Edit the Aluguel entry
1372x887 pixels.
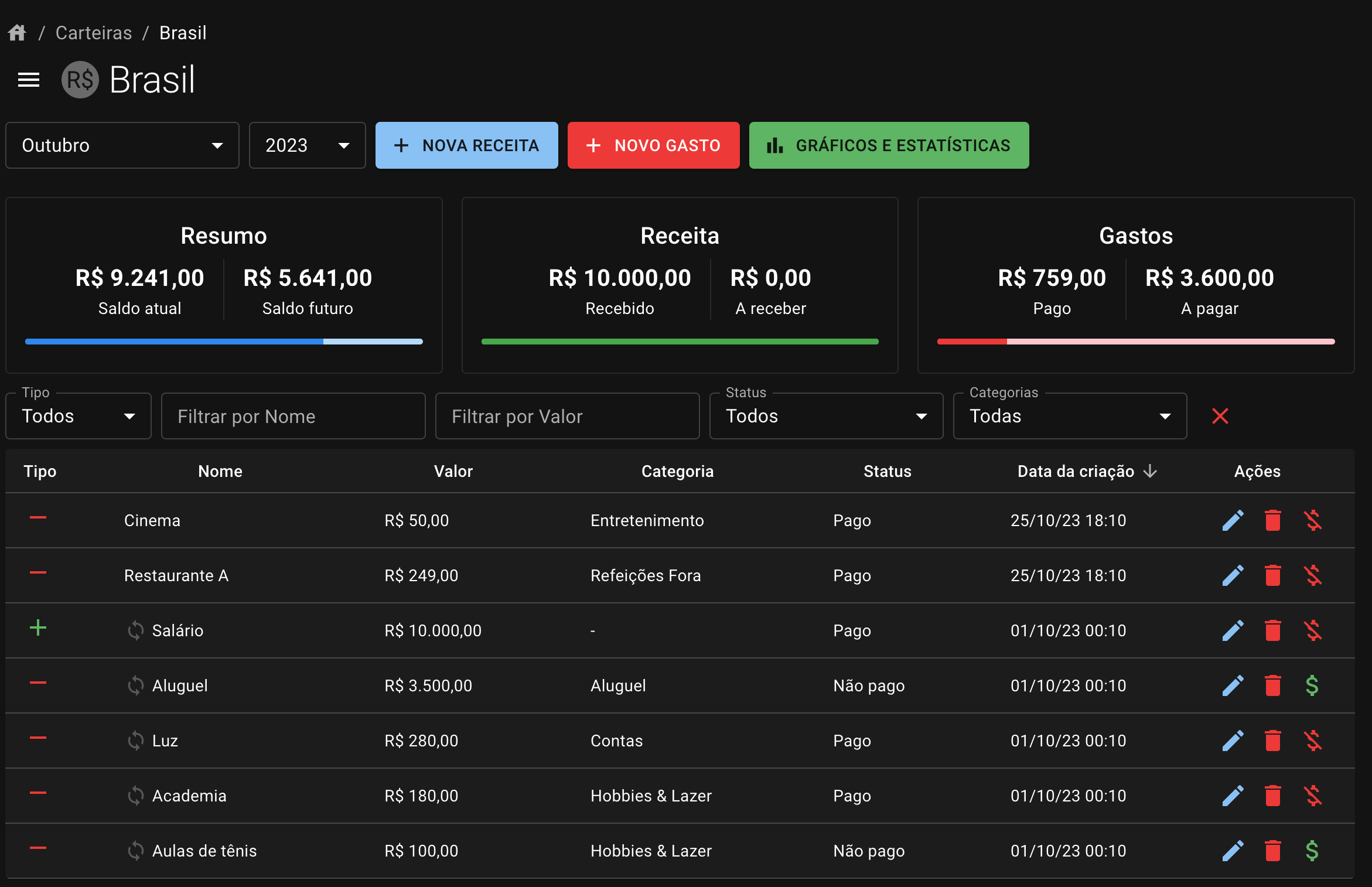click(x=1233, y=685)
